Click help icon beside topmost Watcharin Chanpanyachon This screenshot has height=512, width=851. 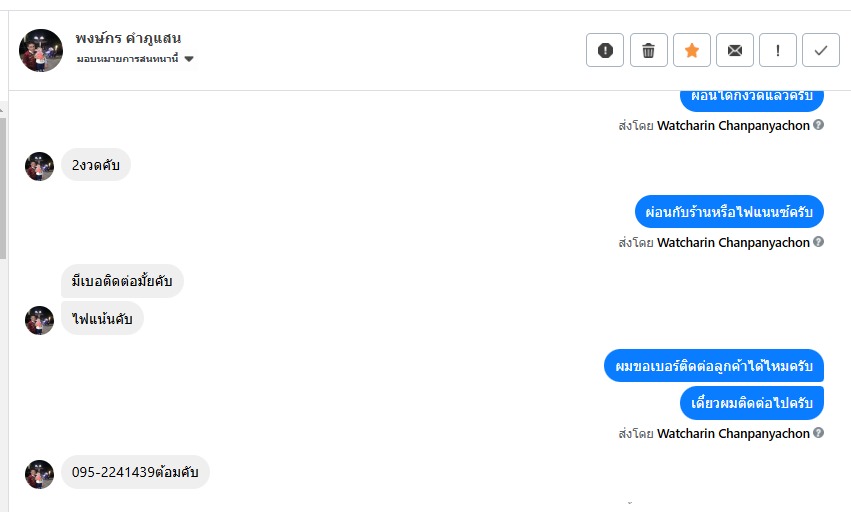pos(819,125)
